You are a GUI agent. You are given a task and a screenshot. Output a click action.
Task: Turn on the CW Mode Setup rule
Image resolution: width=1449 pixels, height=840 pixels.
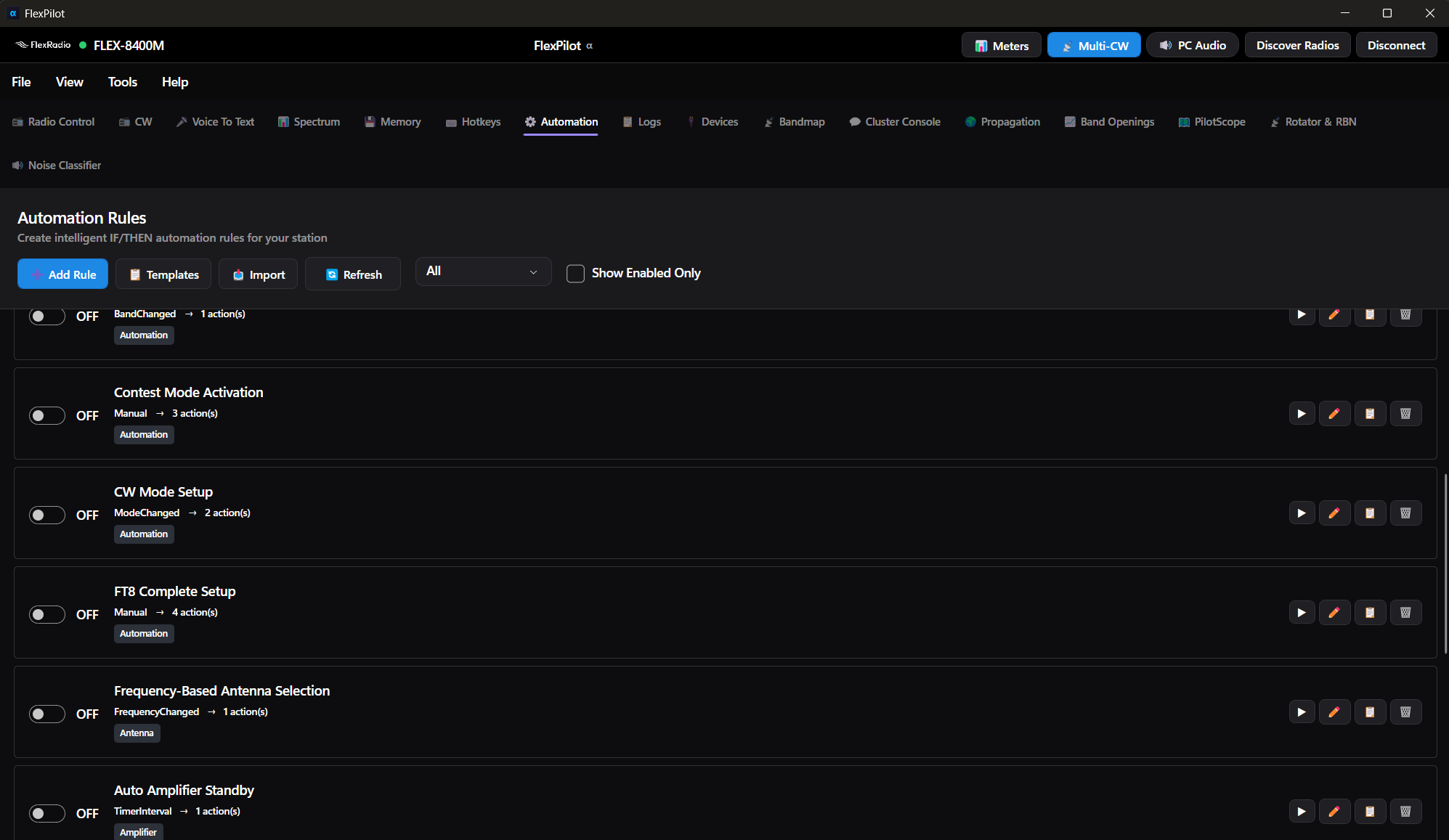click(x=47, y=515)
